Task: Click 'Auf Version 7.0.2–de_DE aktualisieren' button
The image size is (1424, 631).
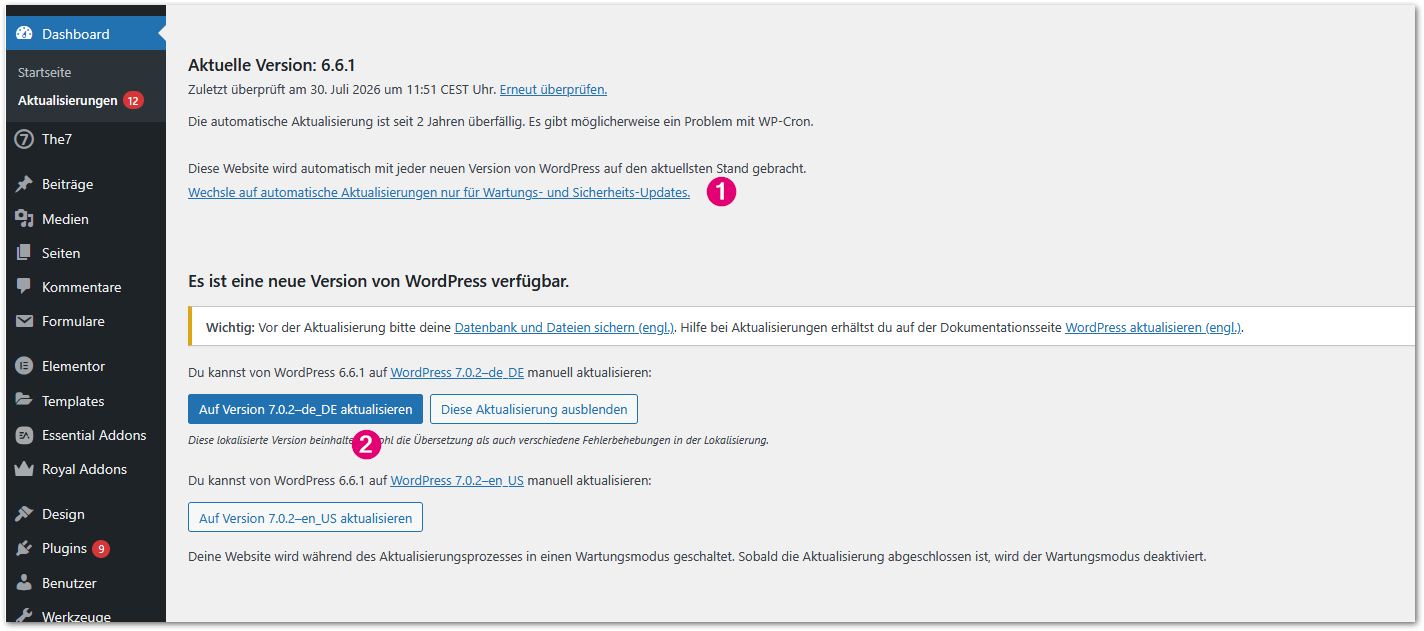Action: click(305, 409)
